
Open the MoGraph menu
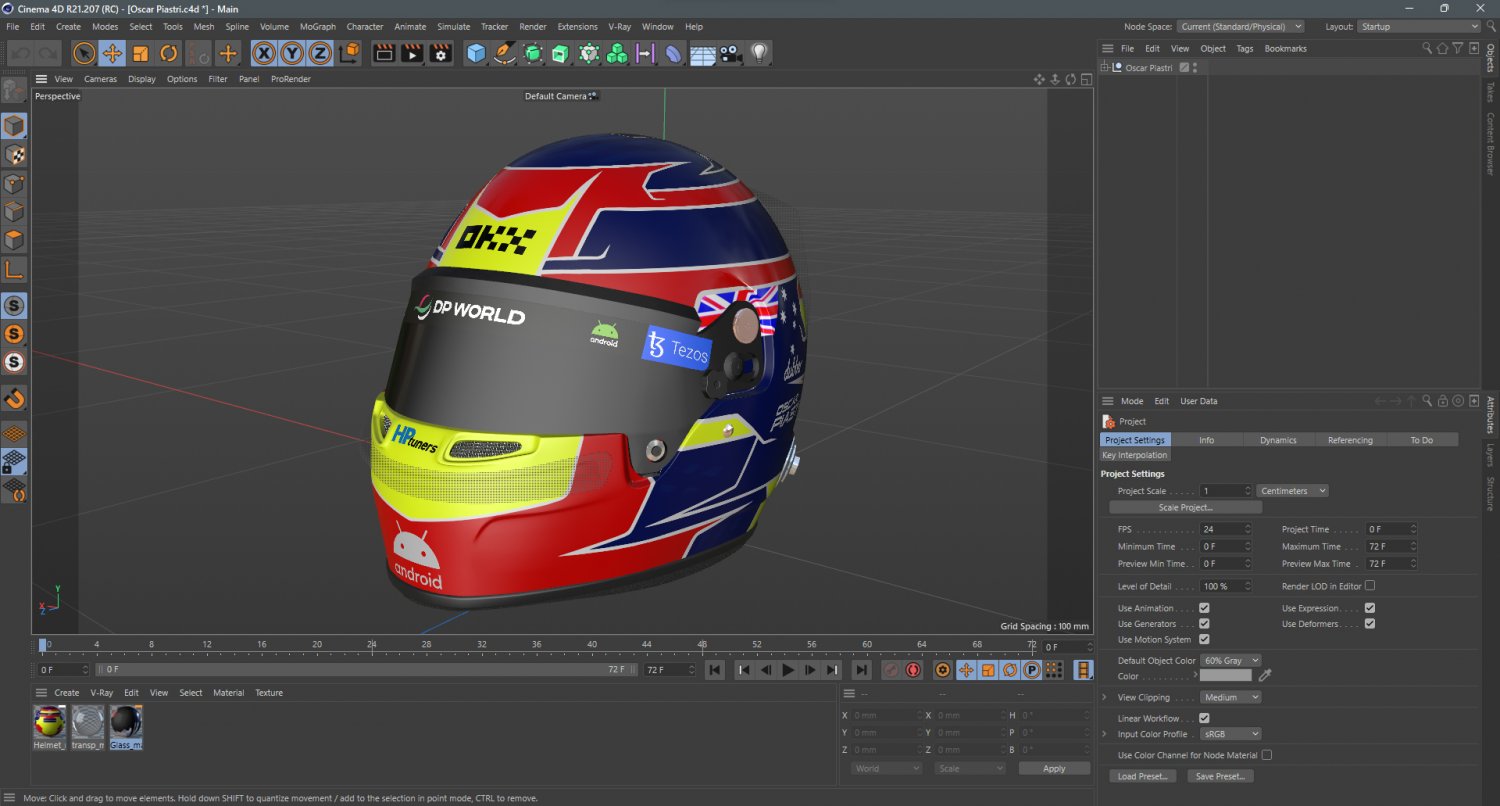coord(318,27)
